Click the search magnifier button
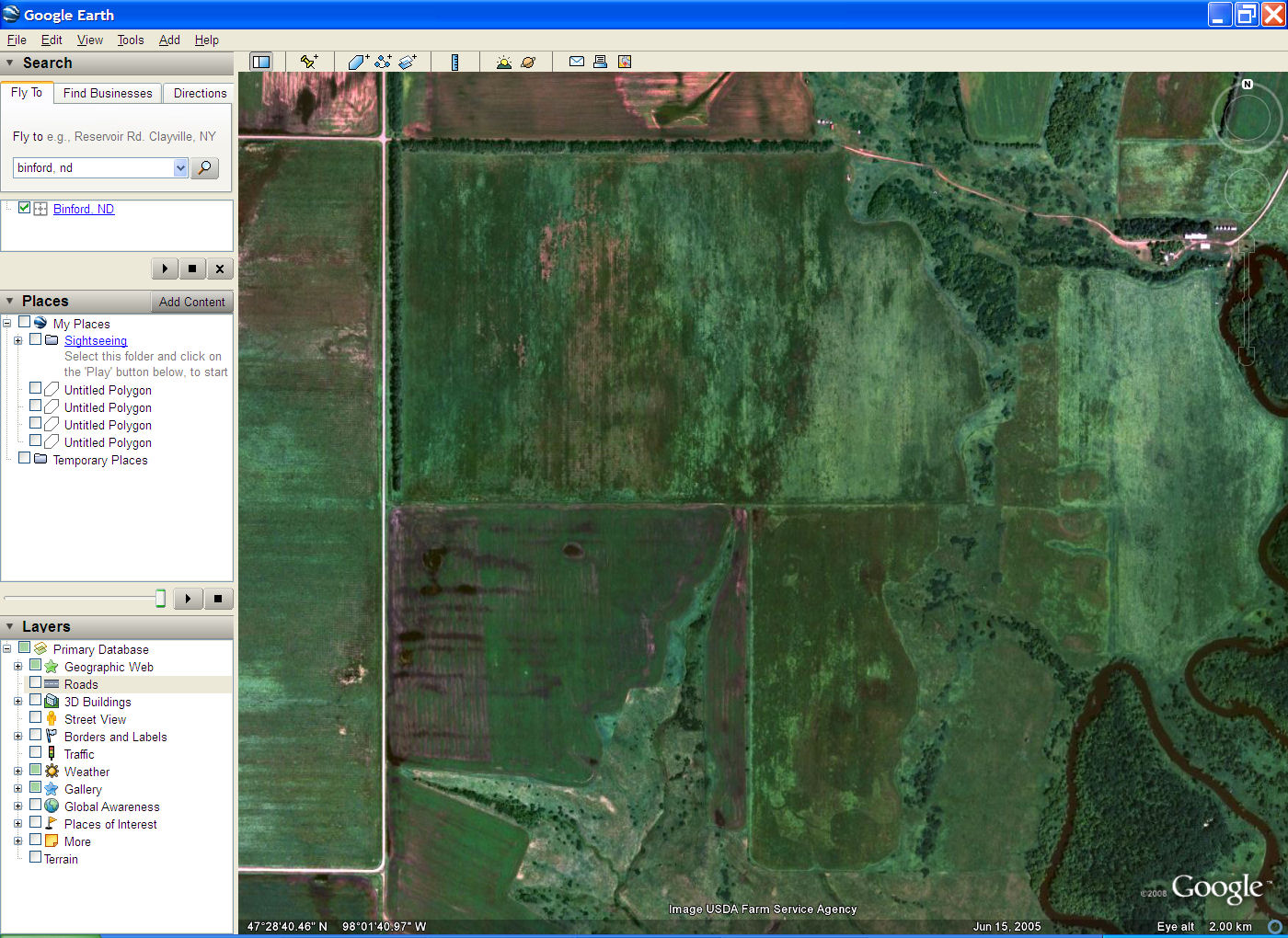 204,167
